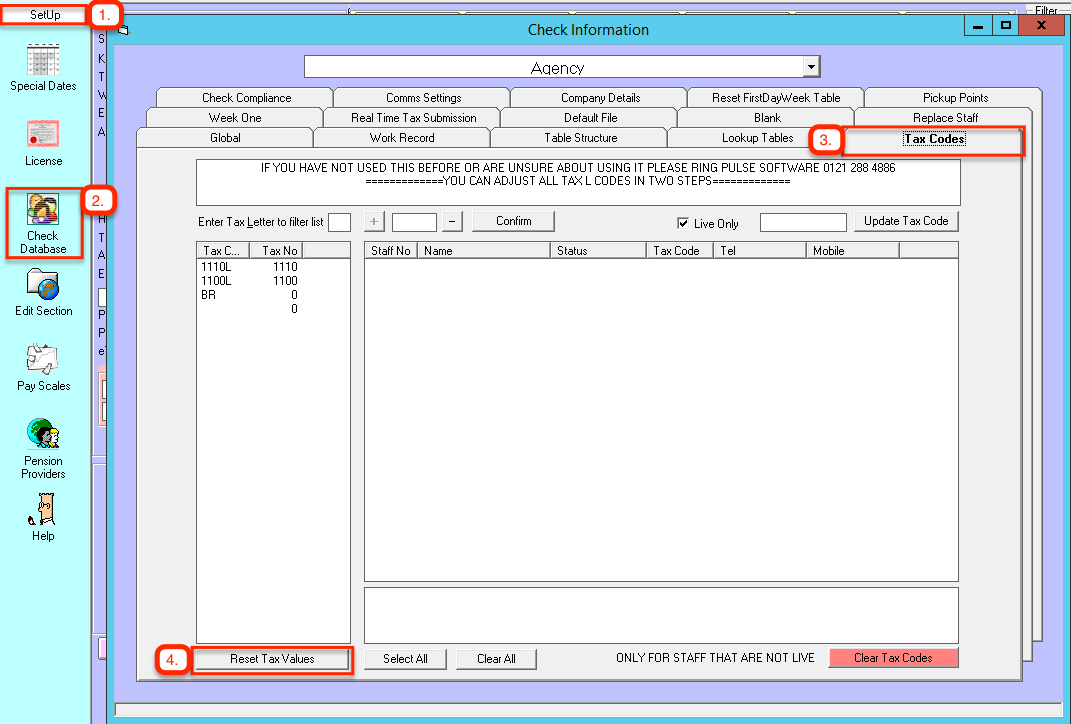Click the Enter Tax Letter filter field
1071x724 pixels.
coord(339,222)
